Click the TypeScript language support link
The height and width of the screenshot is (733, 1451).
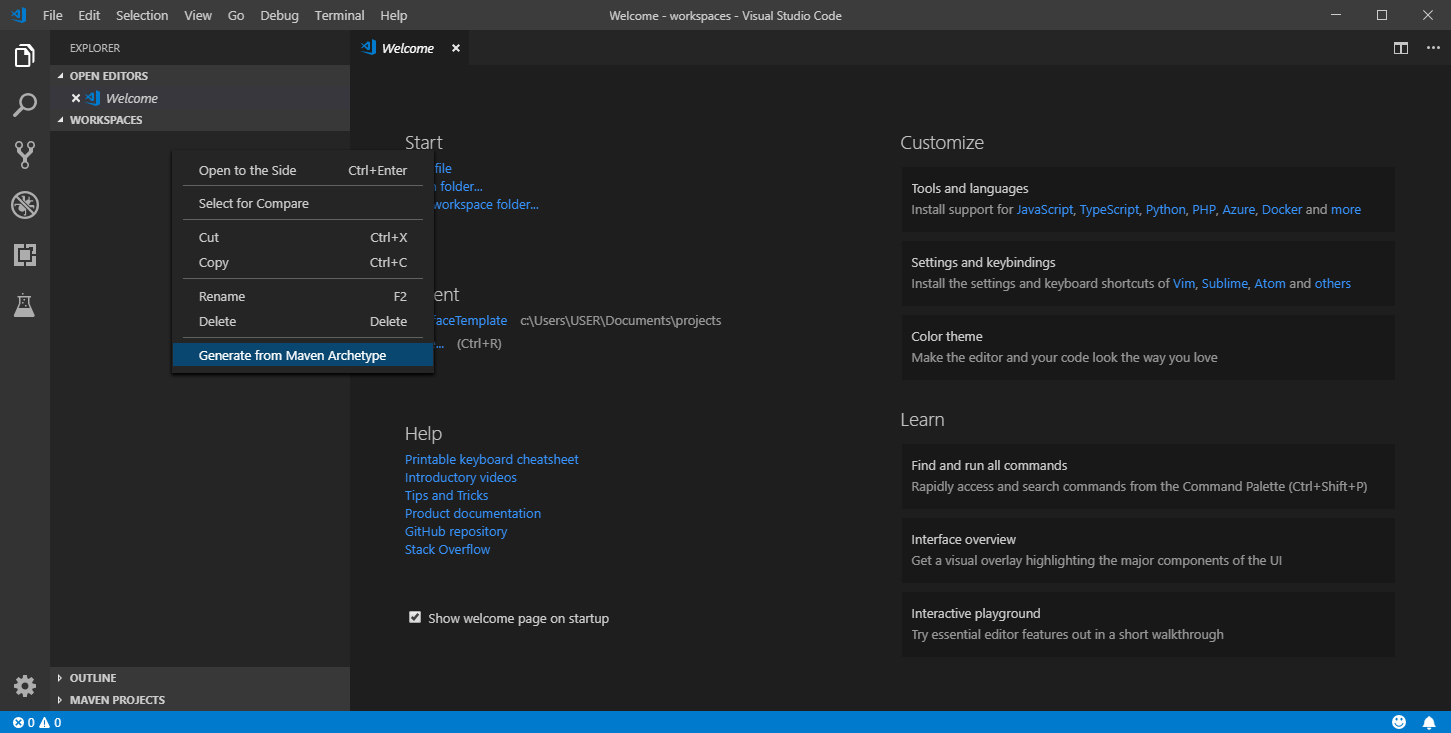click(x=1109, y=209)
